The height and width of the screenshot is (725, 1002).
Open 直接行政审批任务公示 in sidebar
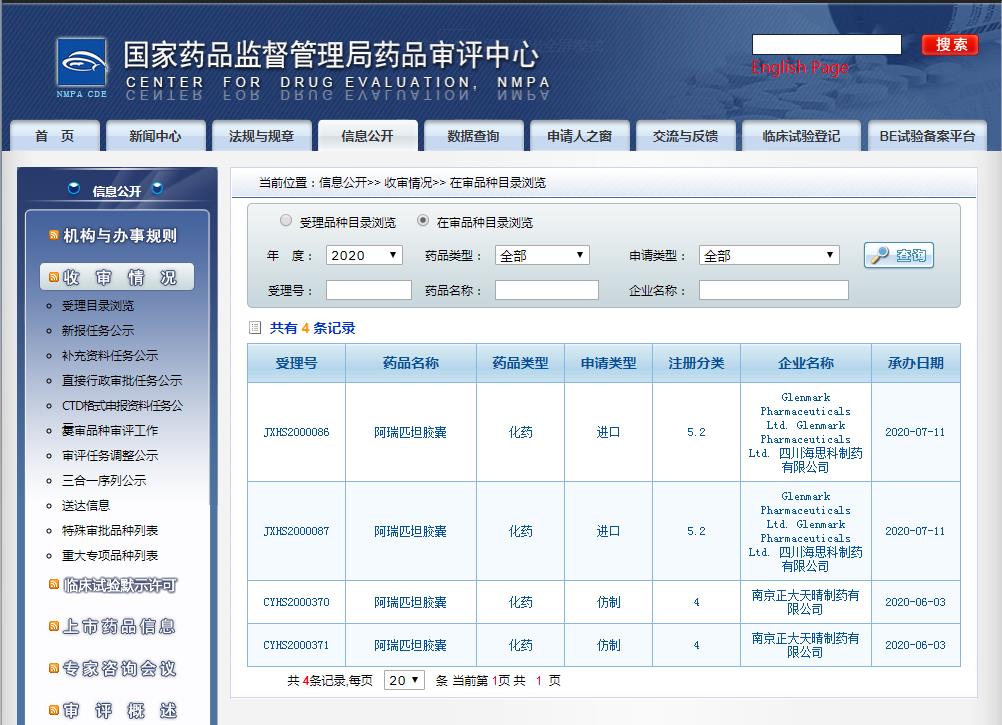122,380
